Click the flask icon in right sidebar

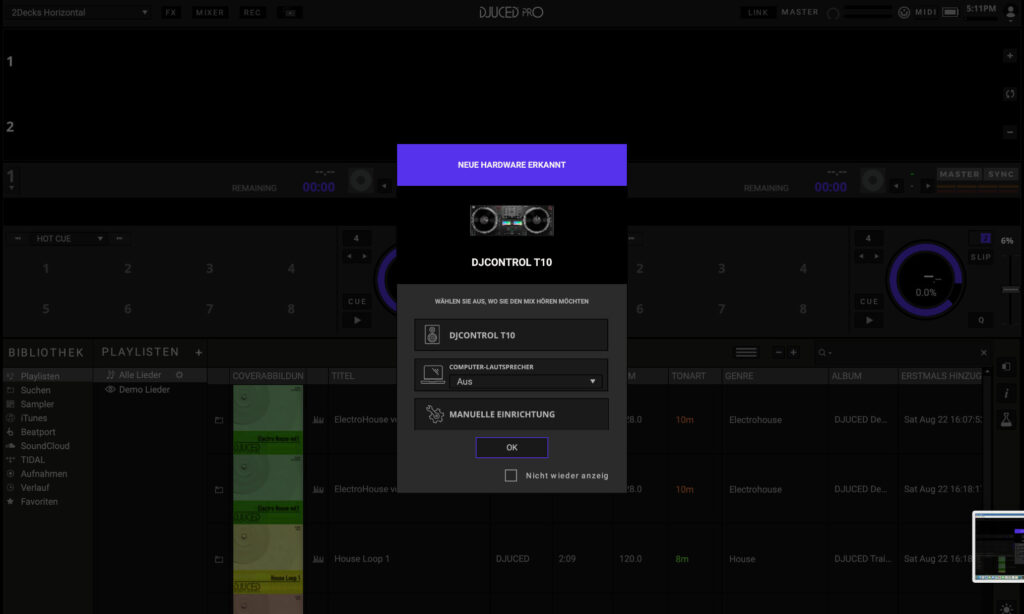pyautogui.click(x=1006, y=419)
